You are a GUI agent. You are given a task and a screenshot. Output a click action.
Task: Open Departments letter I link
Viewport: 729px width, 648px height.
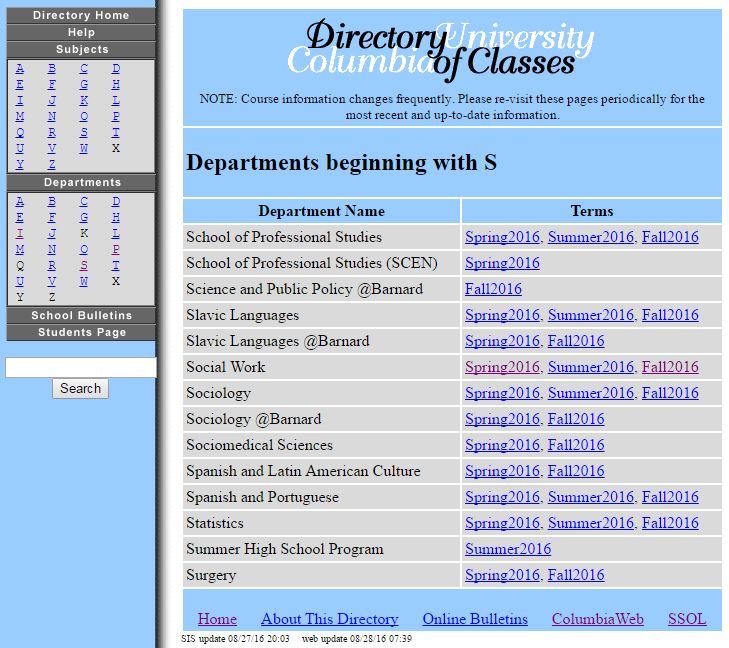20,233
